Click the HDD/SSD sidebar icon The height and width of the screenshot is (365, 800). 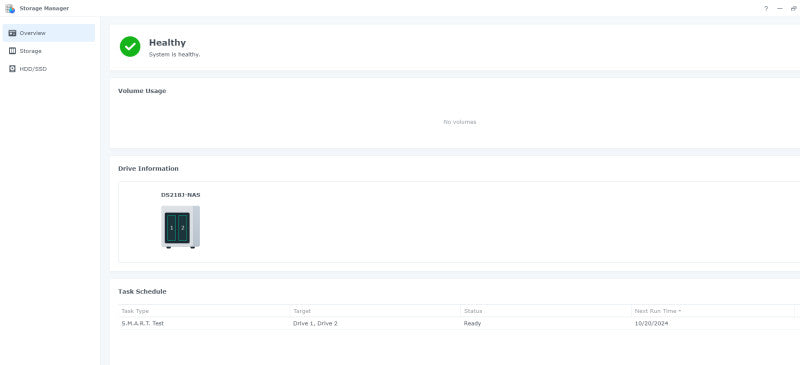(x=13, y=69)
